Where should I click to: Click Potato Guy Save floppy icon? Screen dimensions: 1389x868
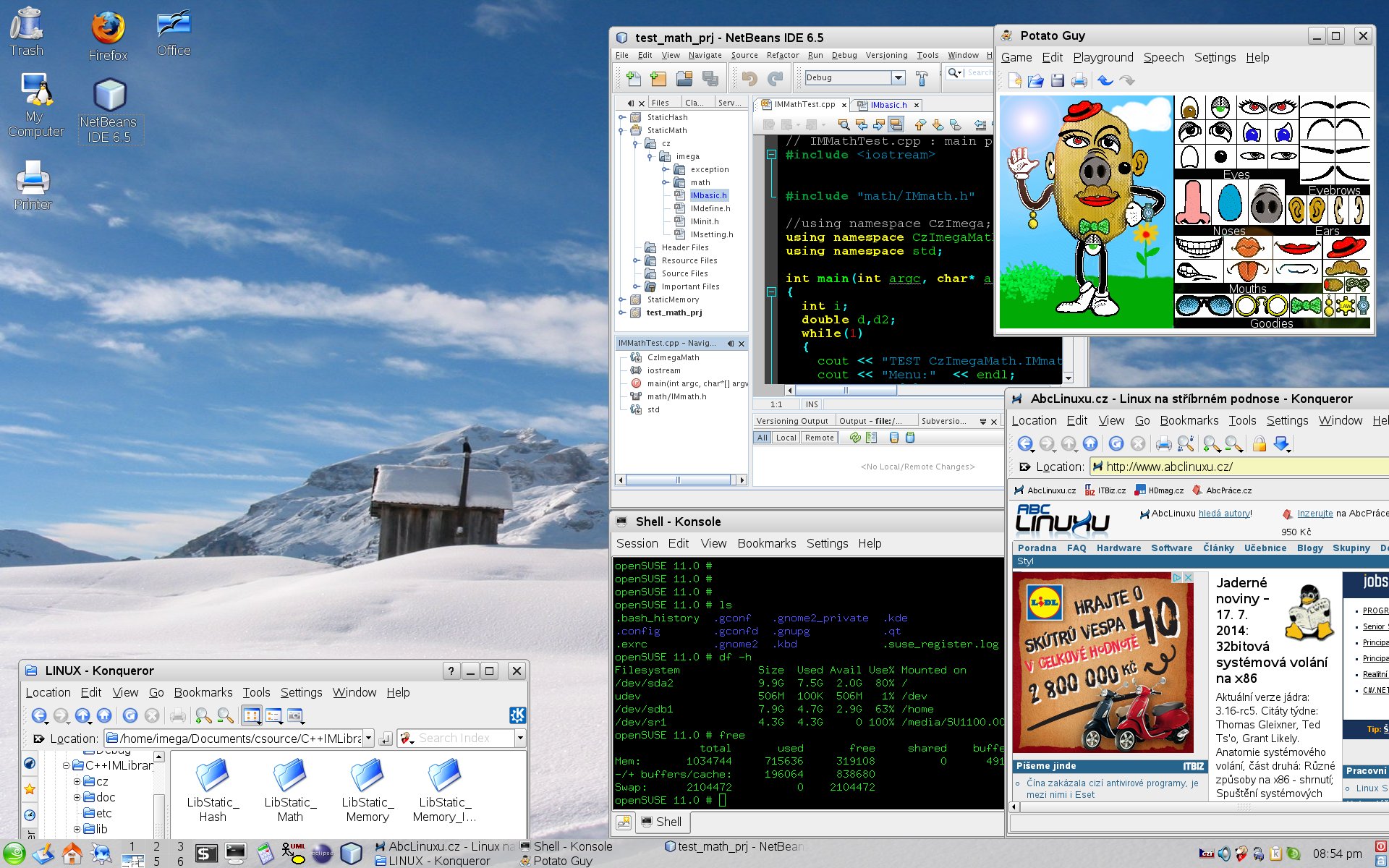(x=1057, y=80)
